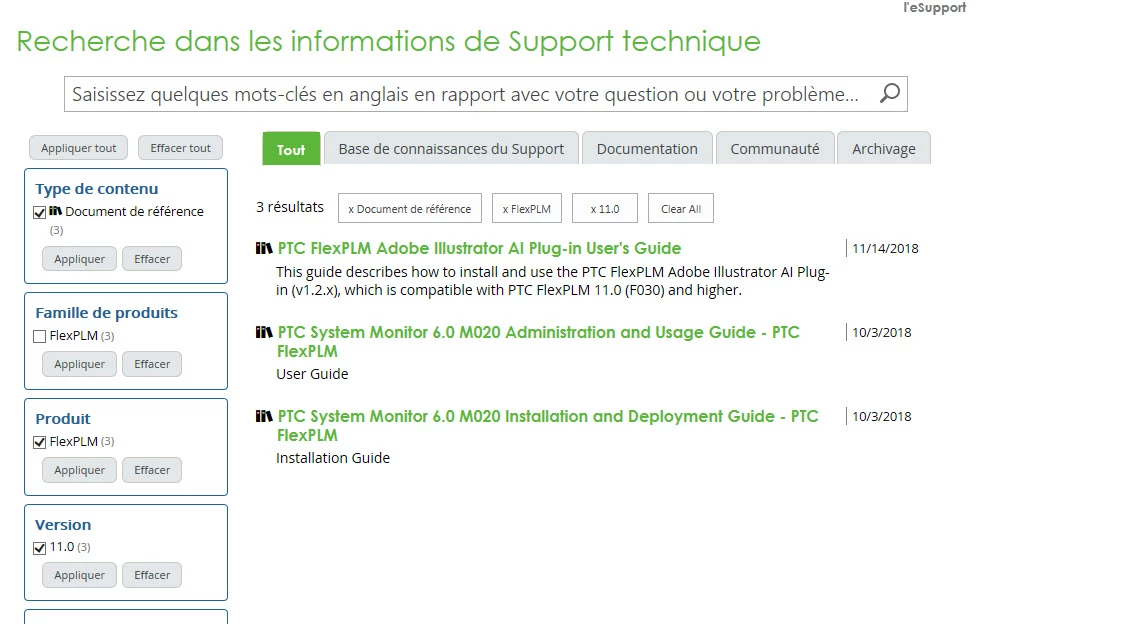The width and height of the screenshot is (1146, 624).
Task: Click books icon next to Document de référence filter
Action: 56,211
